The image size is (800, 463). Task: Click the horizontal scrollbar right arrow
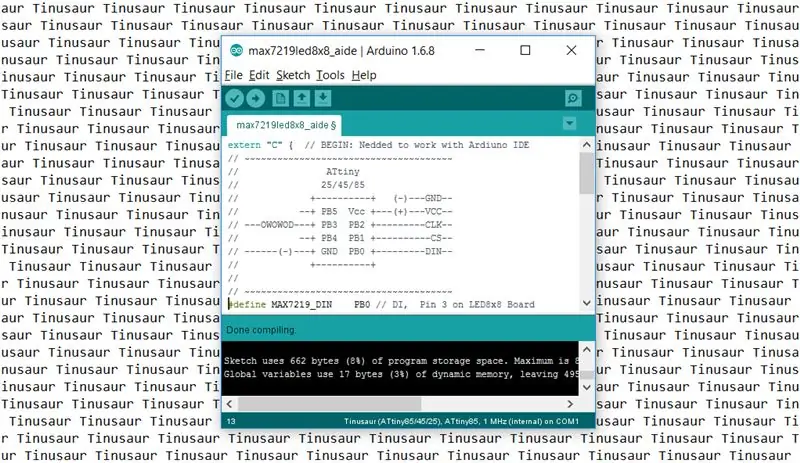click(570, 404)
